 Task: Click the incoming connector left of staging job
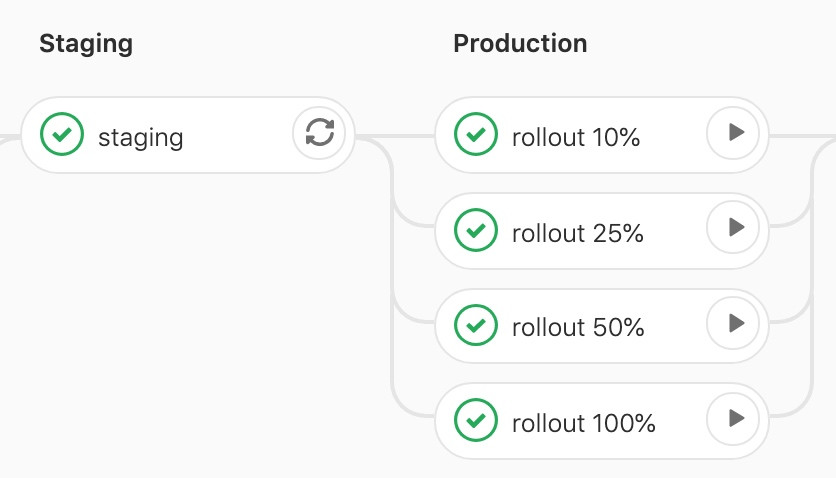pyautogui.click(x=10, y=136)
